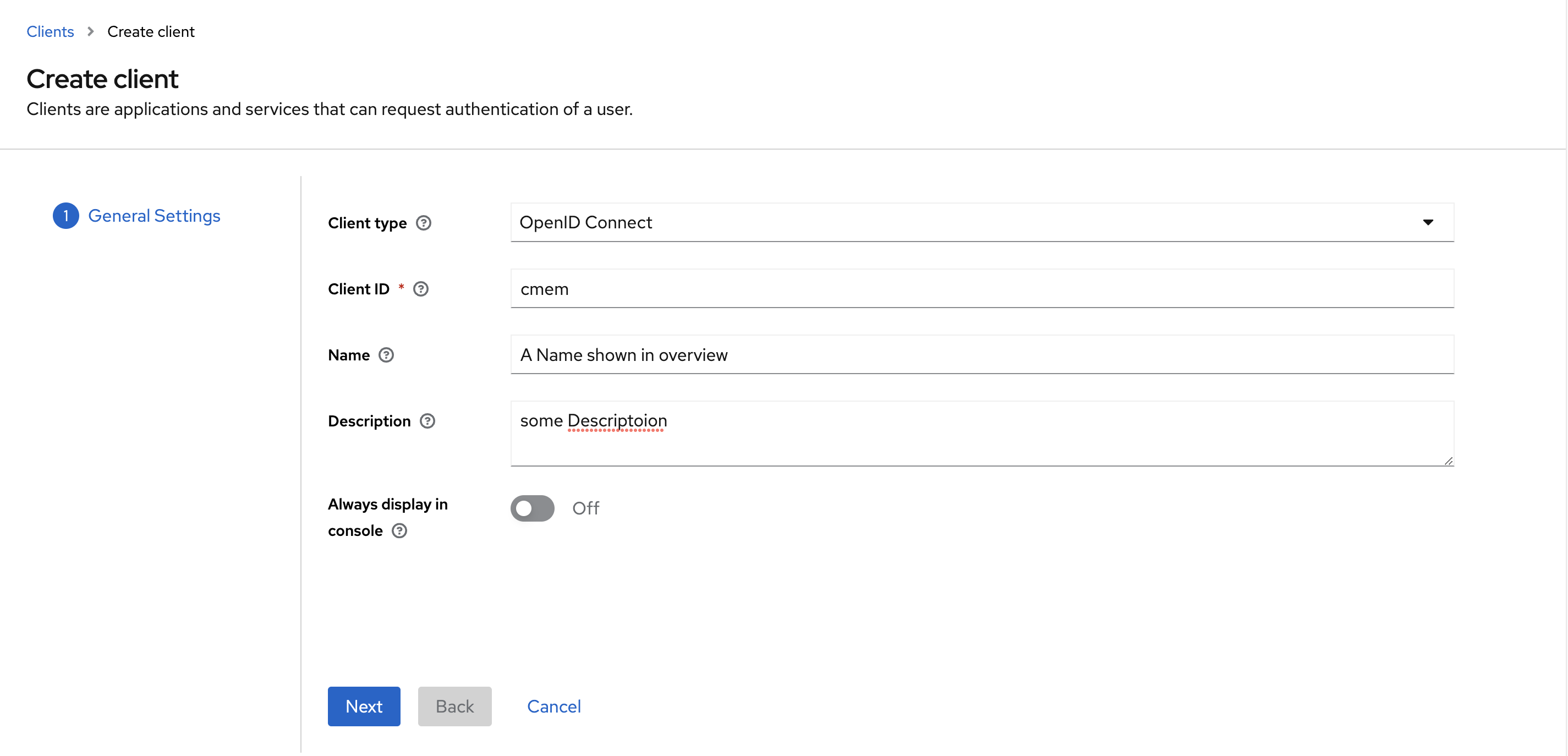Enable the Always display in console switch
1568x756 pixels.
[x=532, y=508]
